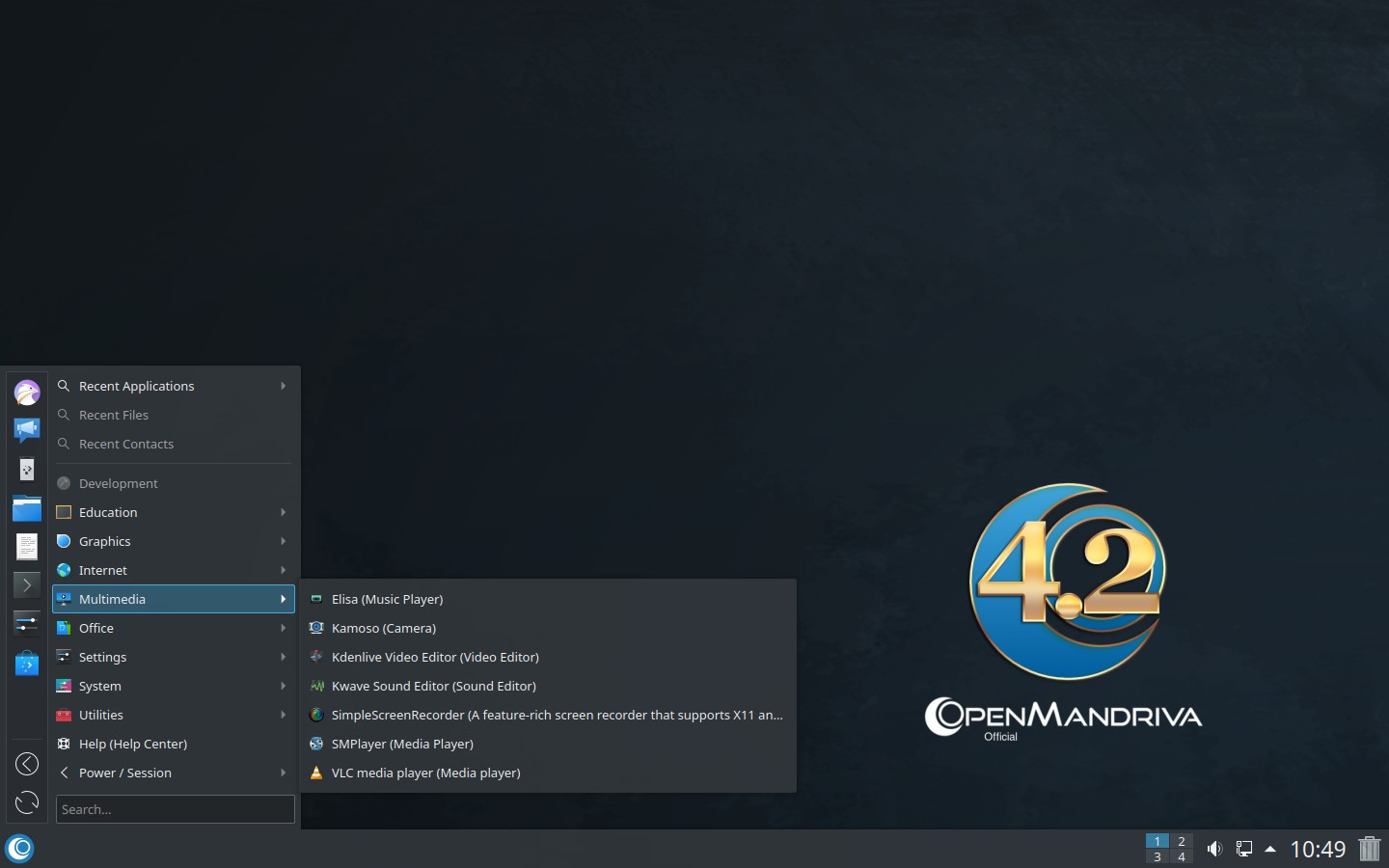Click the network connection tray icon
This screenshot has height=868, width=1389.
pos(1244,849)
